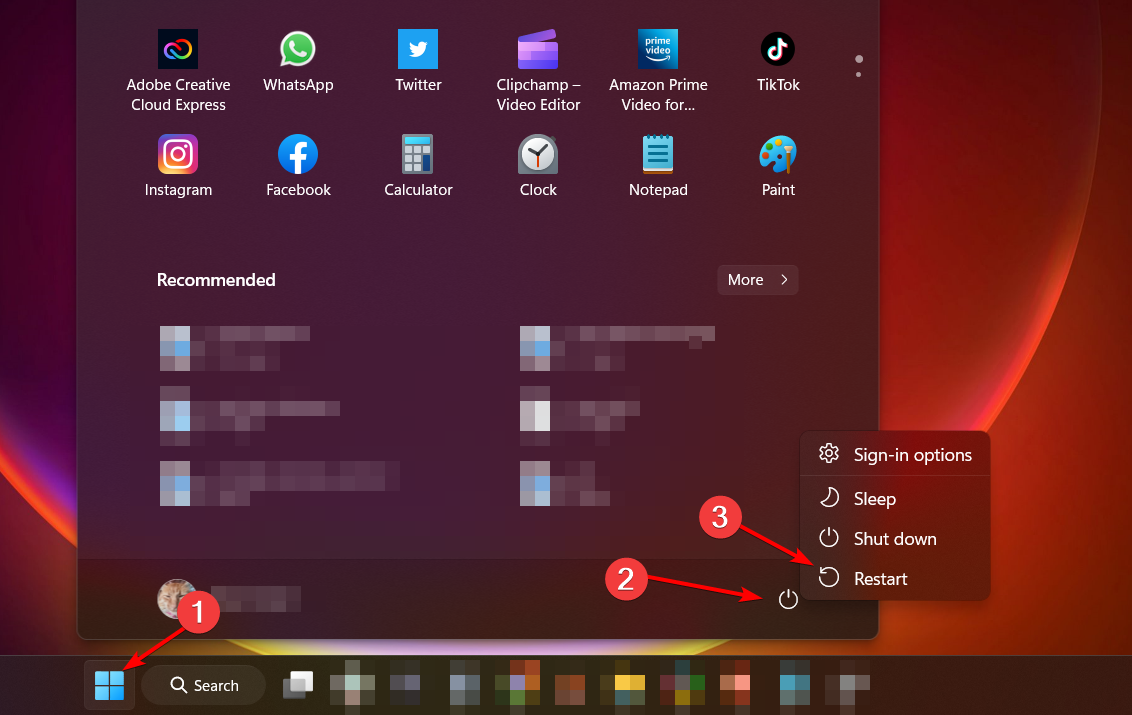Screen dimensions: 1132x715
Task: Open the TikTok app
Action: point(778,61)
